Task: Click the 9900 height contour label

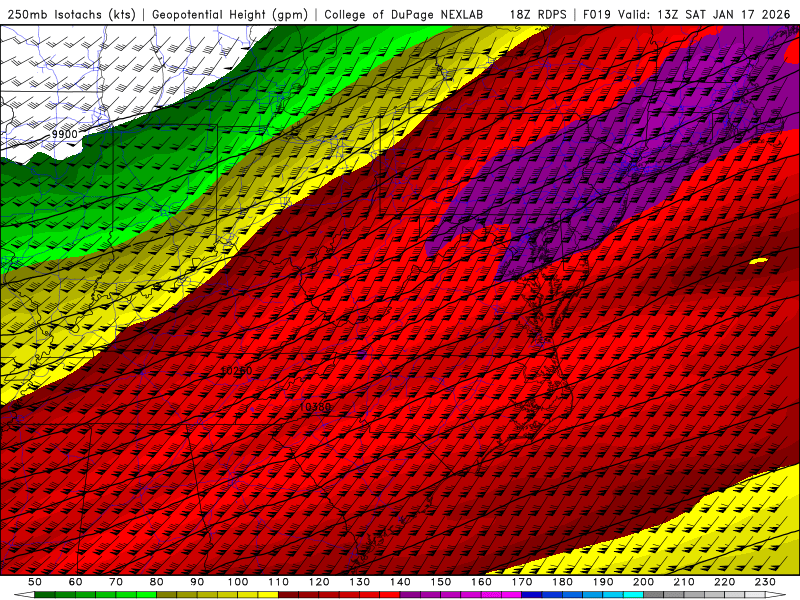Action: coord(65,134)
